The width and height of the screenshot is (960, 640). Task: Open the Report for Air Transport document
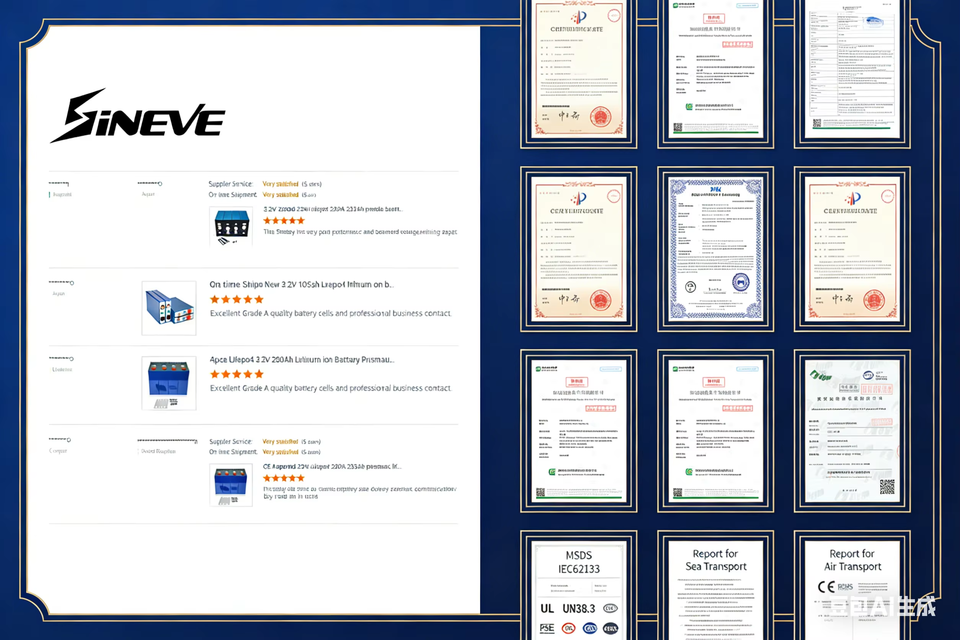coord(852,591)
